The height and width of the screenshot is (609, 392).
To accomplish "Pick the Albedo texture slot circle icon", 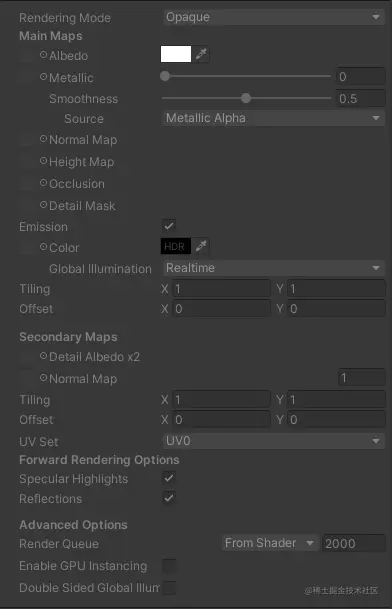I will pyautogui.click(x=44, y=55).
